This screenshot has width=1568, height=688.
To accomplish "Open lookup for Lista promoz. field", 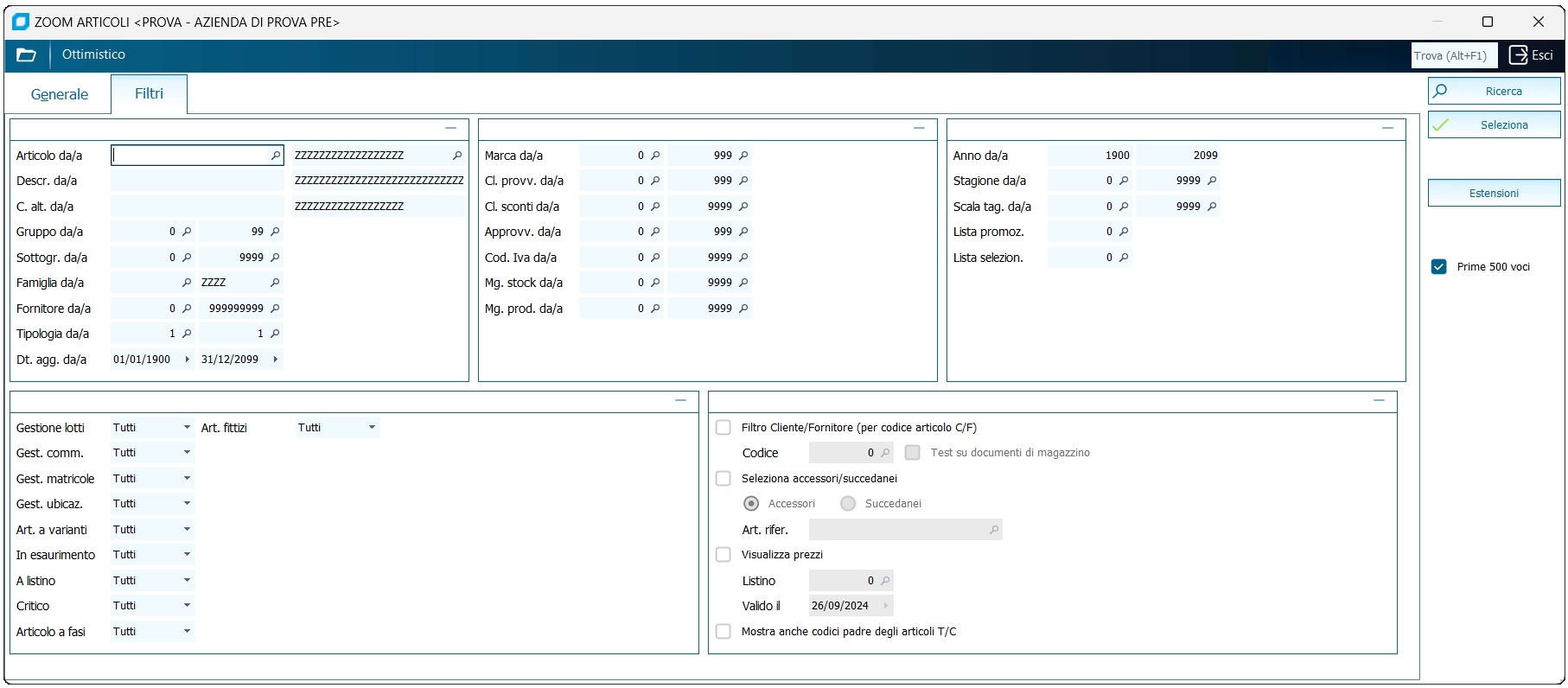I will click(x=1124, y=232).
